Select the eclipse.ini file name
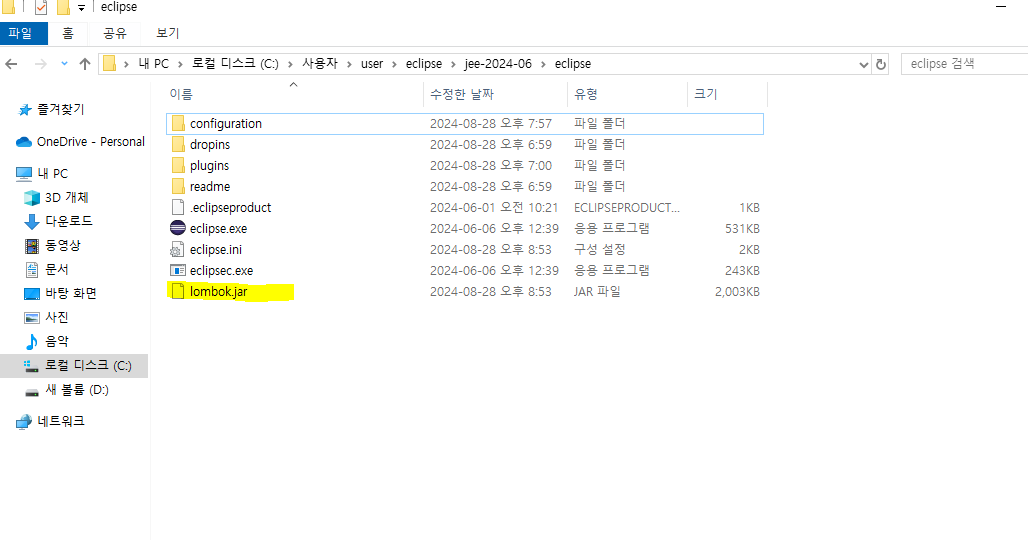Image resolution: width=1028 pixels, height=540 pixels. 216,250
